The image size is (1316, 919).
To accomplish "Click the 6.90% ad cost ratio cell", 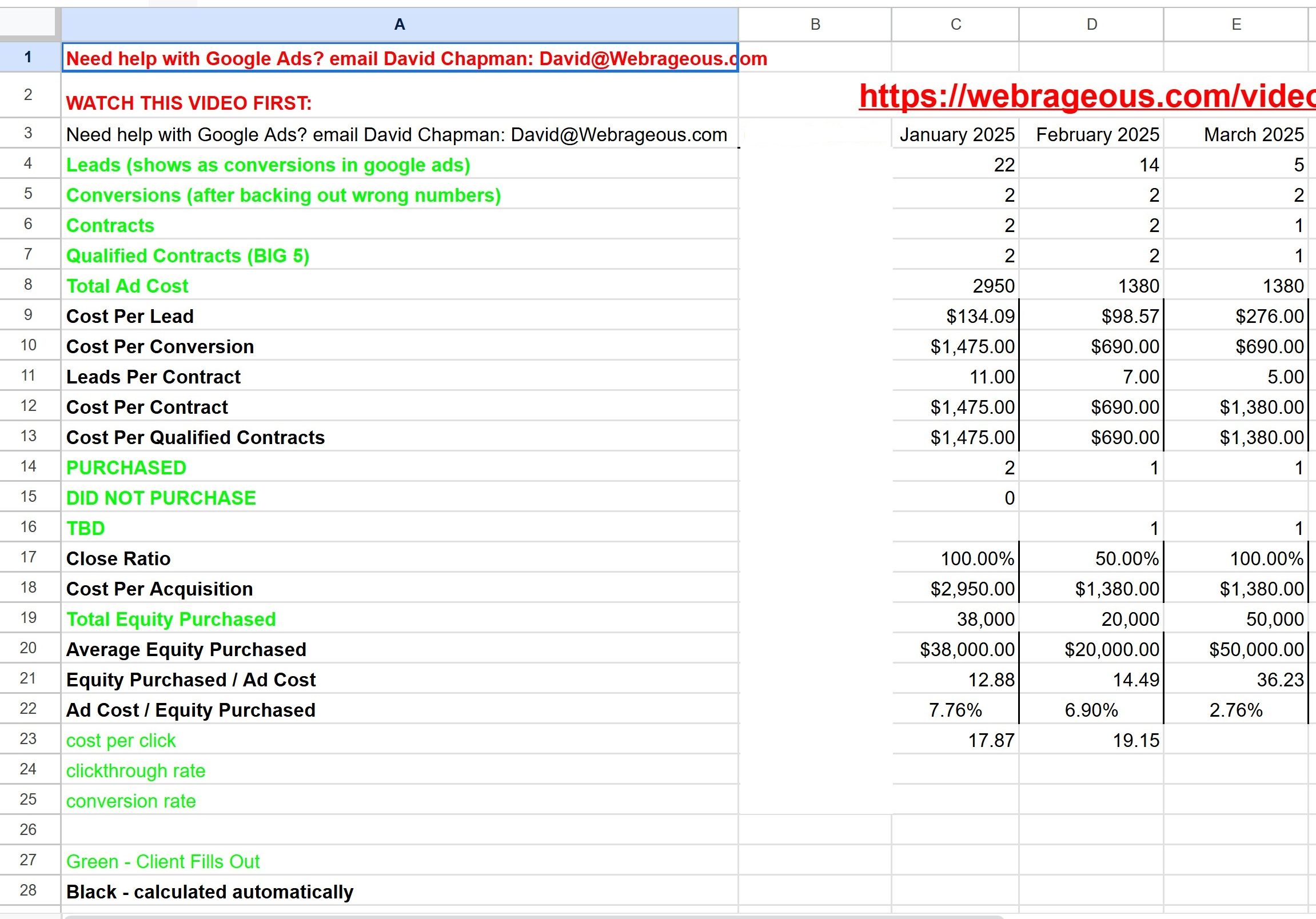I will pos(1091,710).
